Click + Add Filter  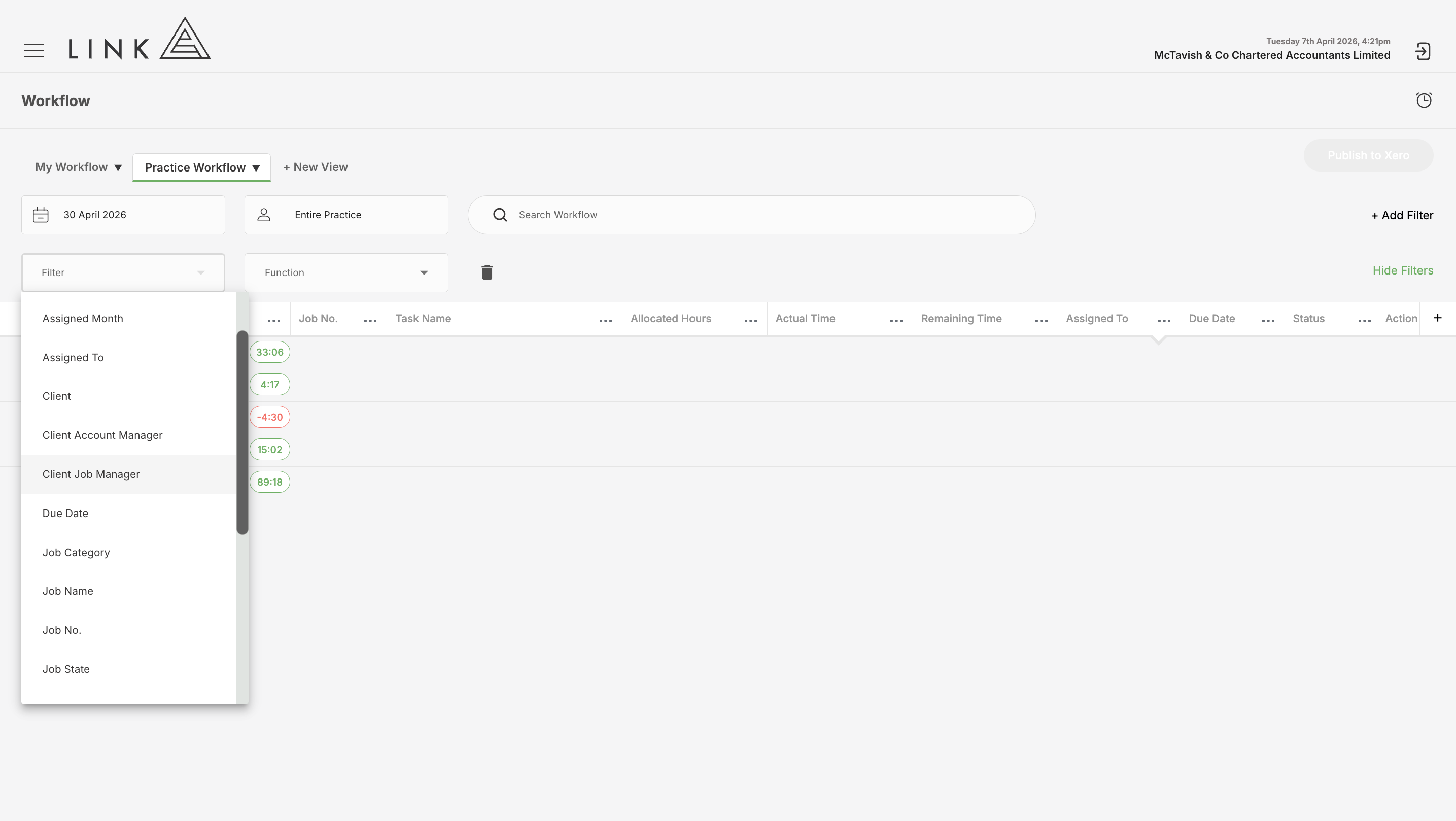tap(1402, 216)
